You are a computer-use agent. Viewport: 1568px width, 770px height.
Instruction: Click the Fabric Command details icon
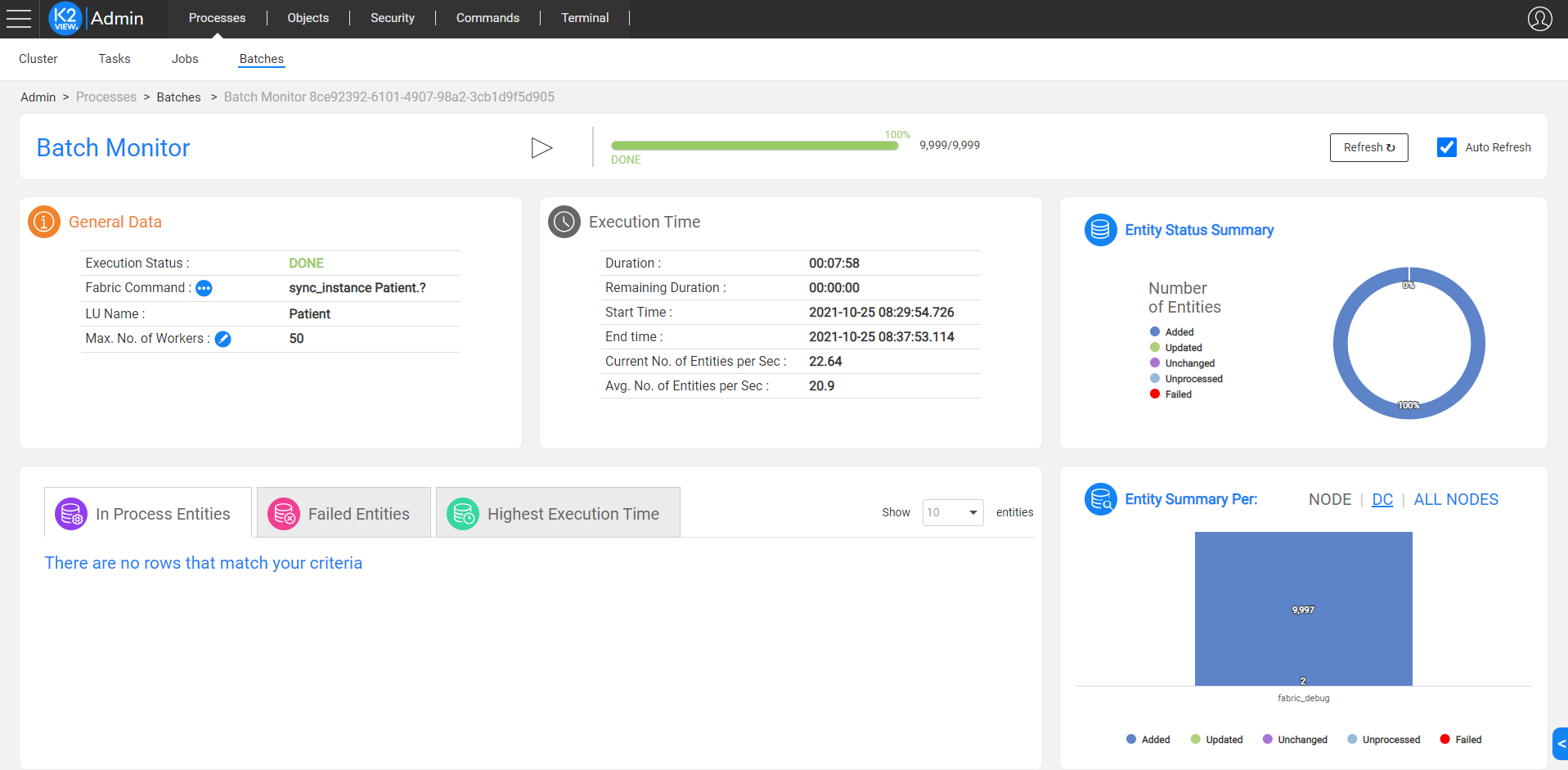click(204, 288)
